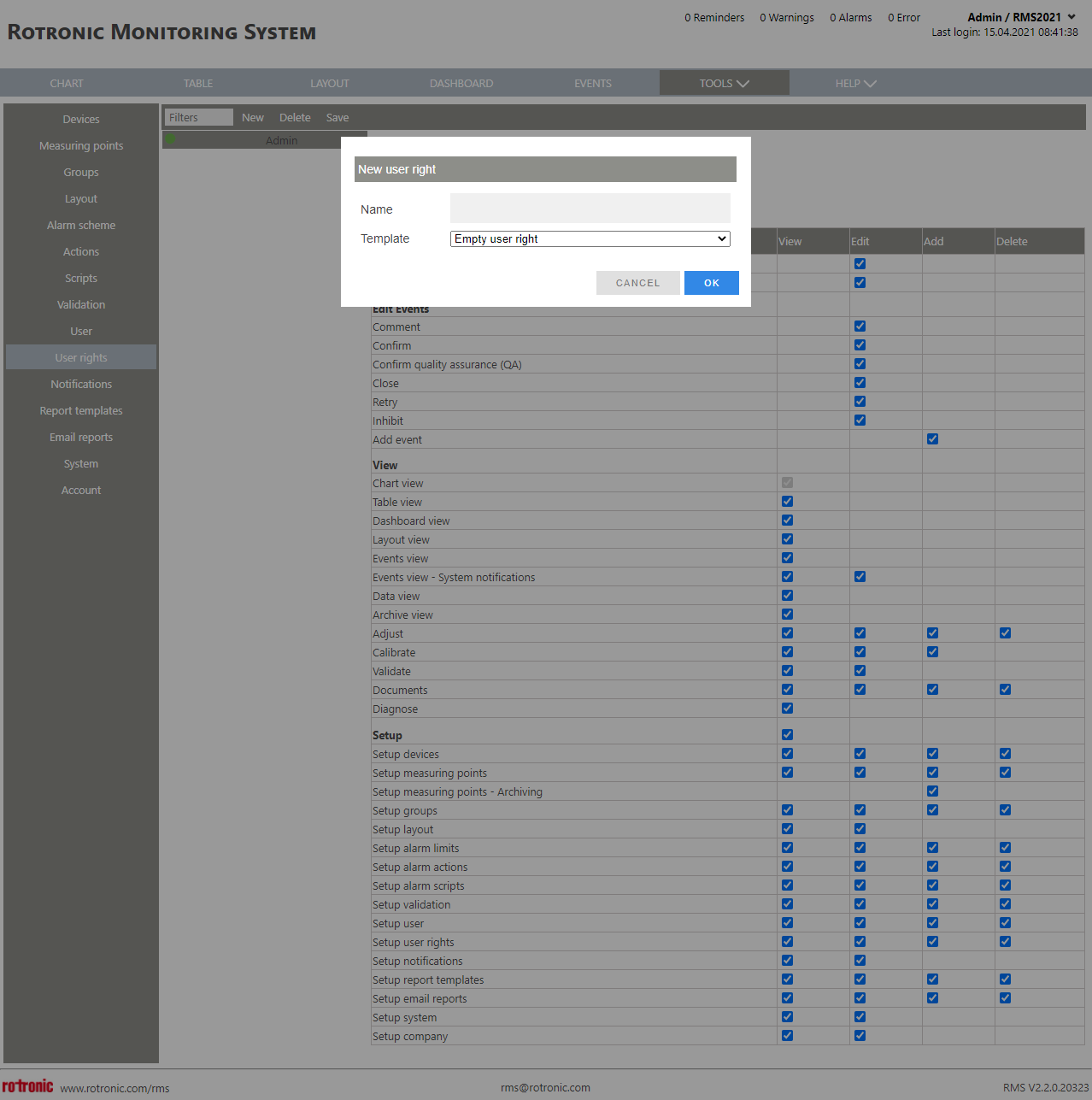Open Validation in the sidebar
Viewport: 1092px width, 1100px height.
point(81,304)
